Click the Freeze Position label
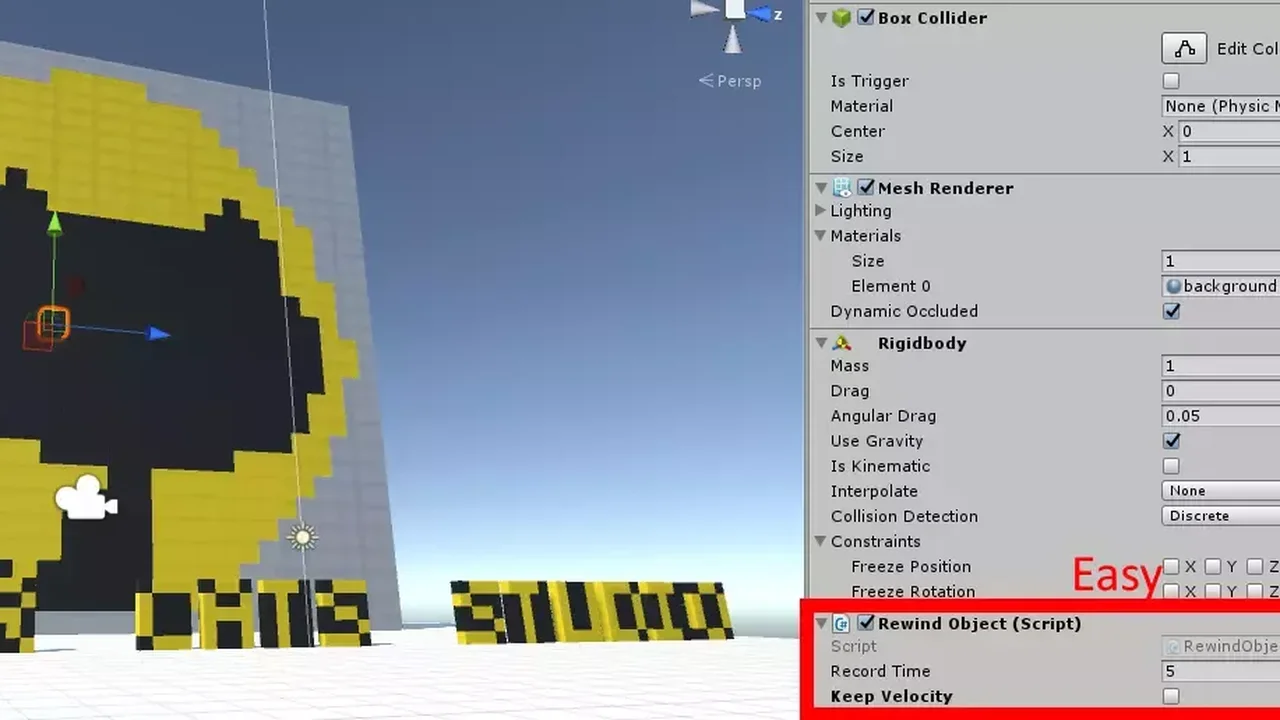 point(911,567)
